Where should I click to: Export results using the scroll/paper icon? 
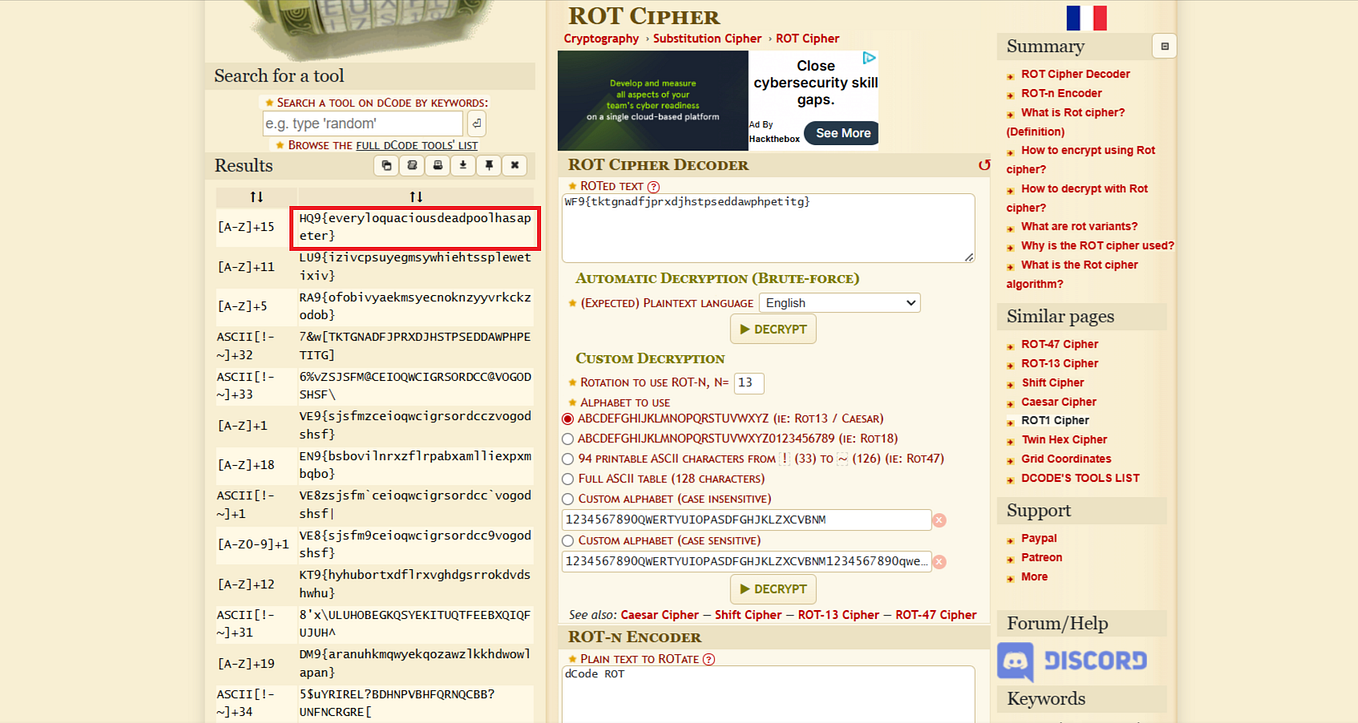pyautogui.click(x=411, y=165)
